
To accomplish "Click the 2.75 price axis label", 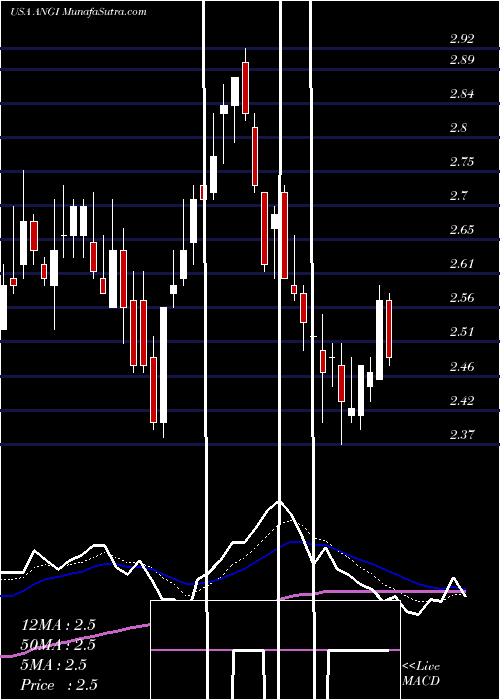I will tap(462, 162).
